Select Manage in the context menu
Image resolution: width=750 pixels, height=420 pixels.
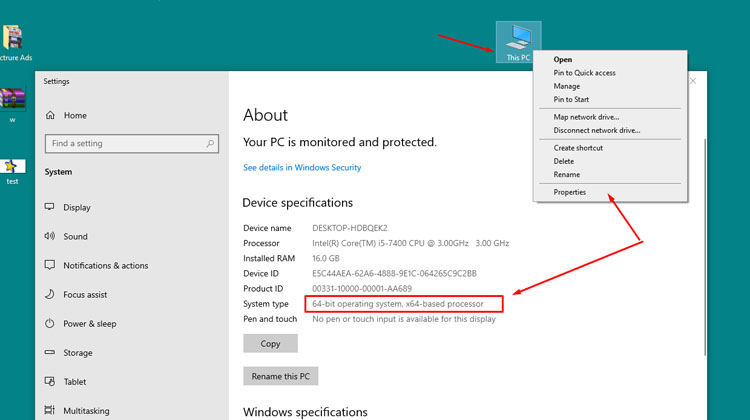(567, 86)
